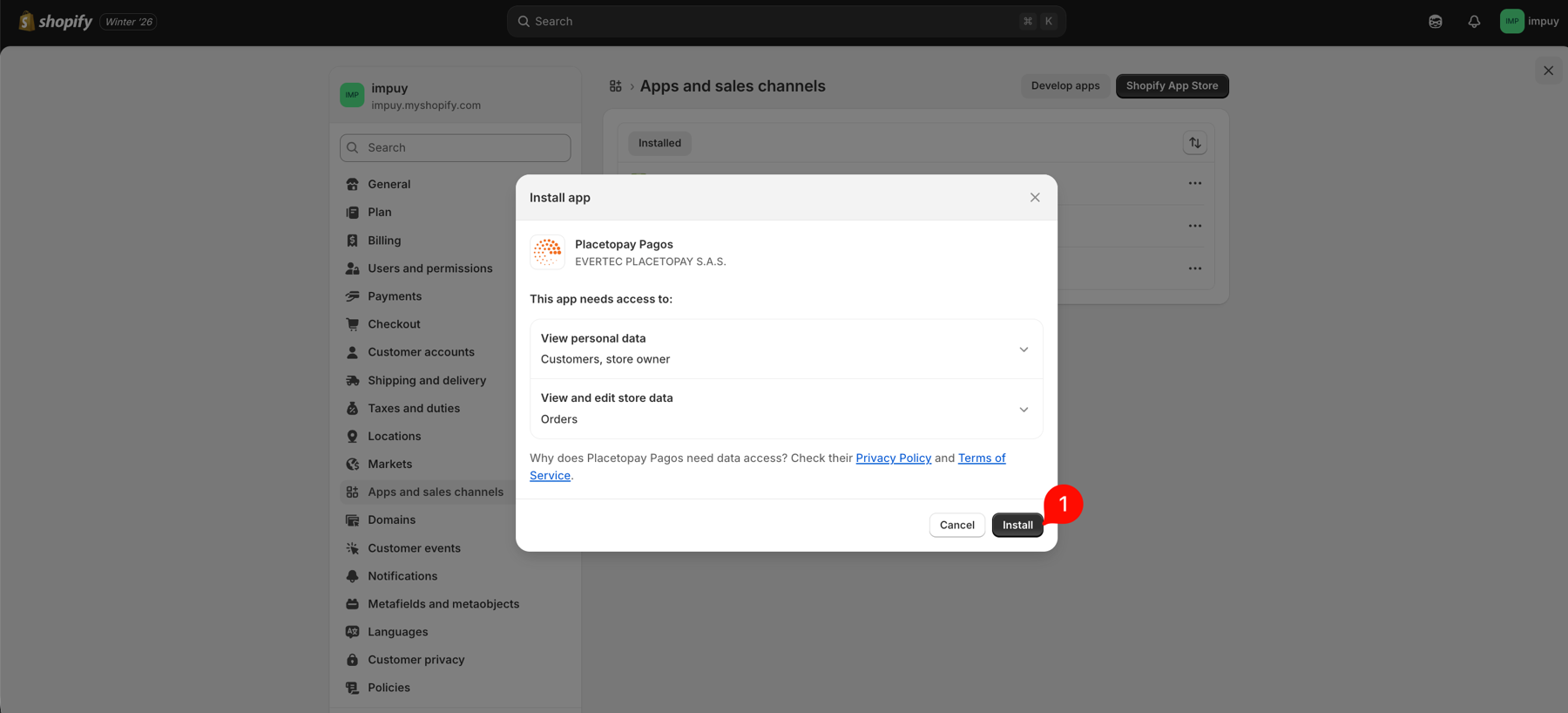The image size is (1568, 713).
Task: Open the Privacy Policy link
Action: (x=893, y=458)
